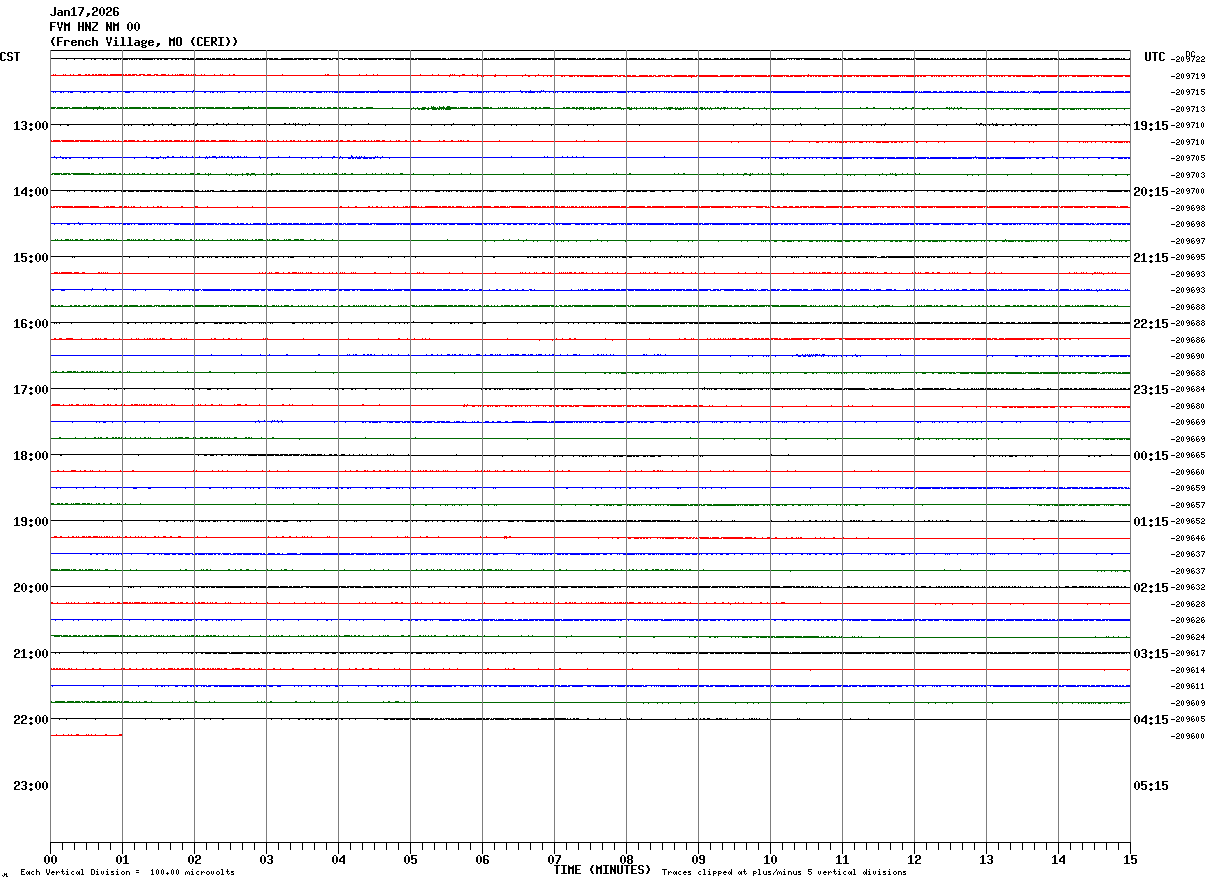
Task: Click the DC offset value "-209632"
Action: [1189, 587]
